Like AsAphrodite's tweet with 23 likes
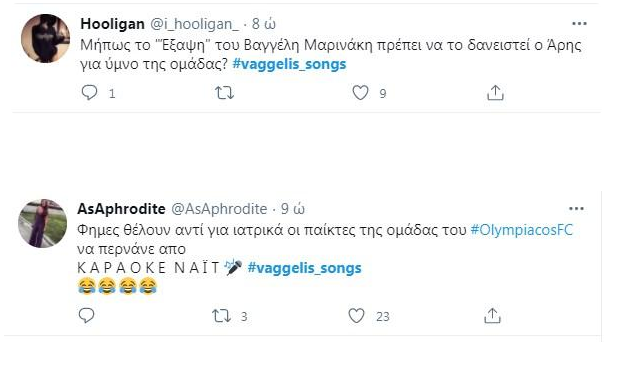The width and height of the screenshot is (618, 374). coord(356,316)
